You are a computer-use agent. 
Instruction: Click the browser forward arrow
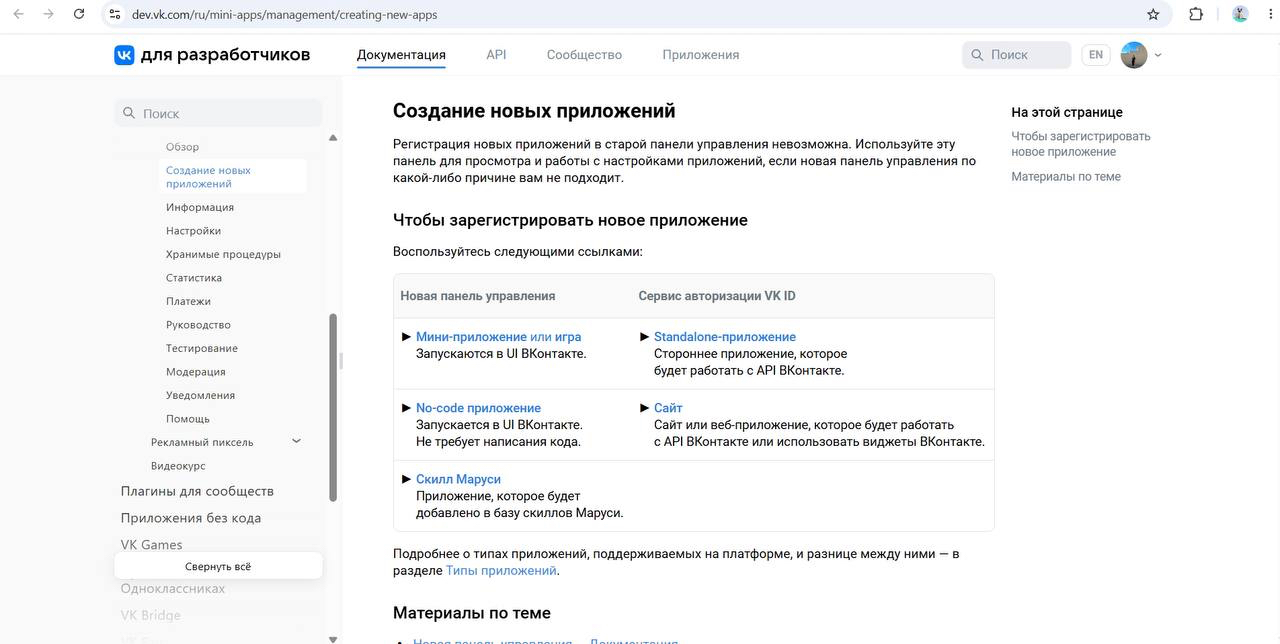[x=48, y=14]
